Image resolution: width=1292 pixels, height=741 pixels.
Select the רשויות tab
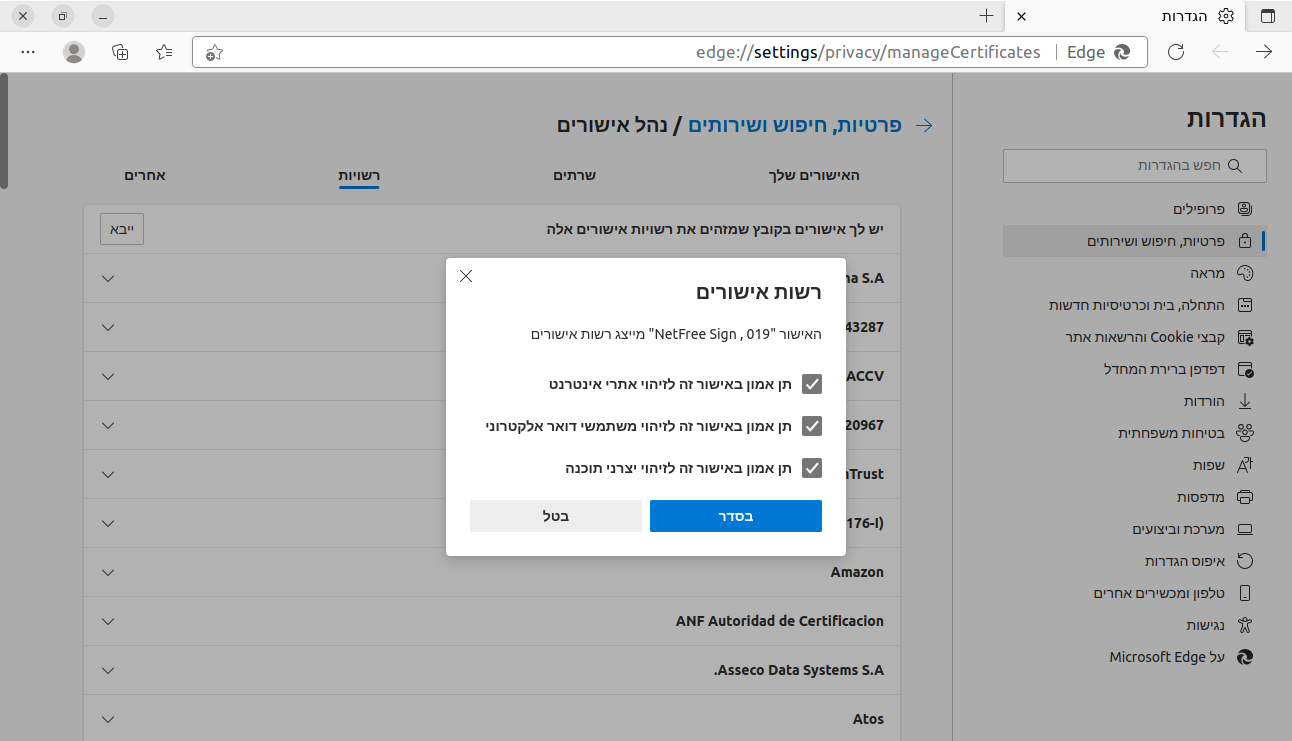click(x=359, y=175)
